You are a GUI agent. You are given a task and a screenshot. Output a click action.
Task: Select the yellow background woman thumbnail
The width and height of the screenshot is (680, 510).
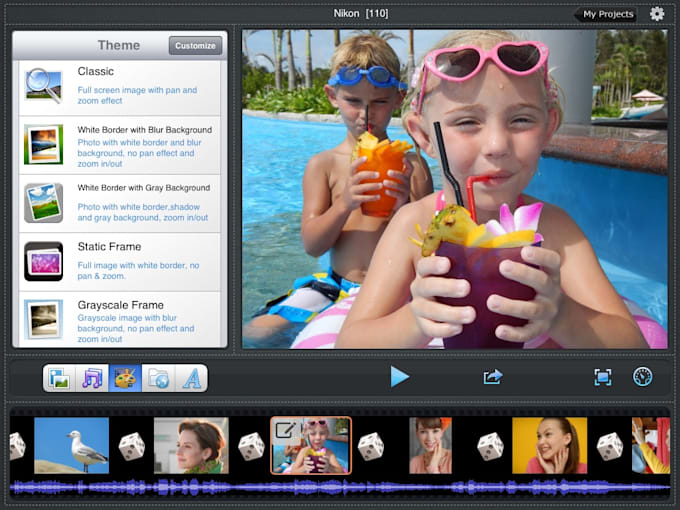point(549,445)
